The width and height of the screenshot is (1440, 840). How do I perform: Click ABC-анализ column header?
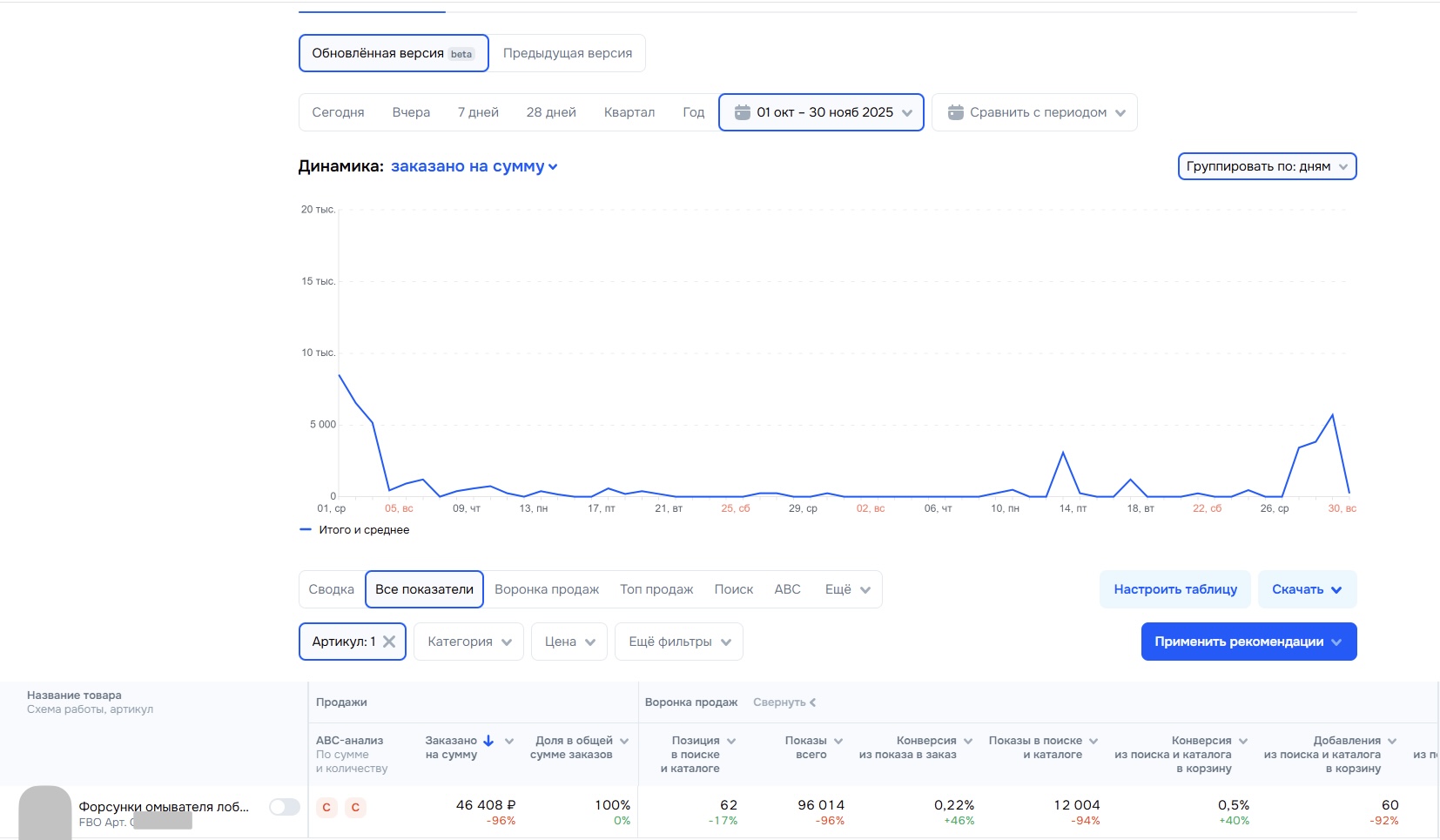click(349, 741)
